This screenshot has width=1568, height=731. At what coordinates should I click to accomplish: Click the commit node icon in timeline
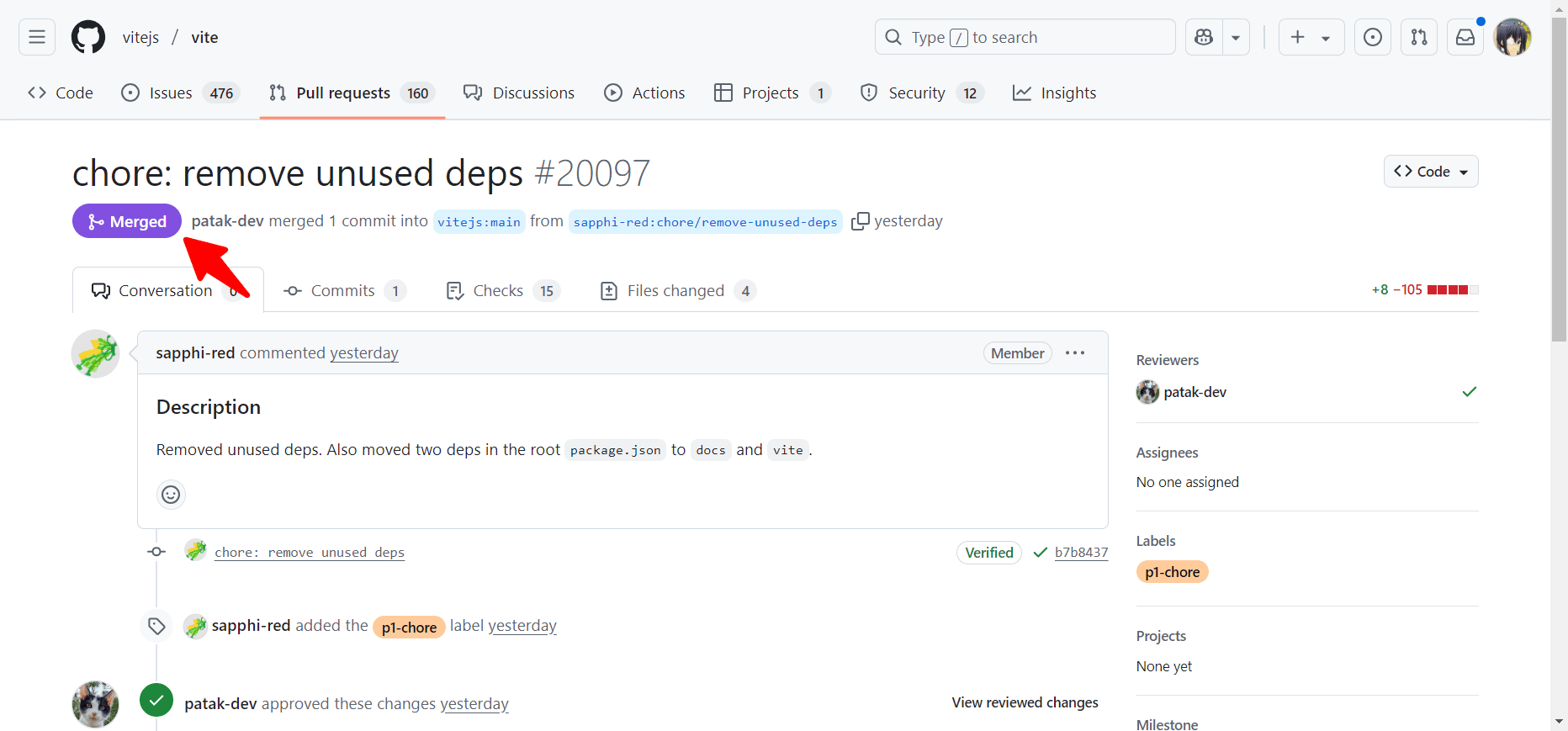click(x=156, y=552)
